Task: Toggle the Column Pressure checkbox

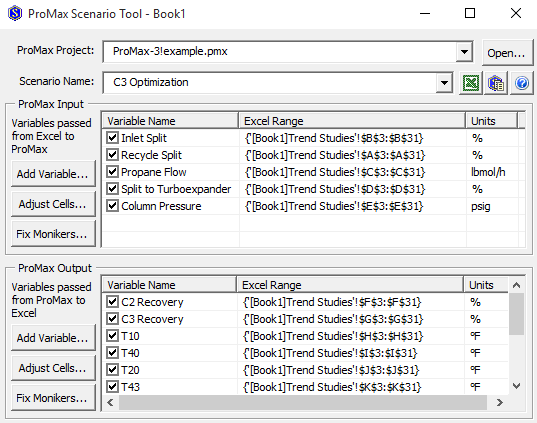Action: [x=112, y=206]
